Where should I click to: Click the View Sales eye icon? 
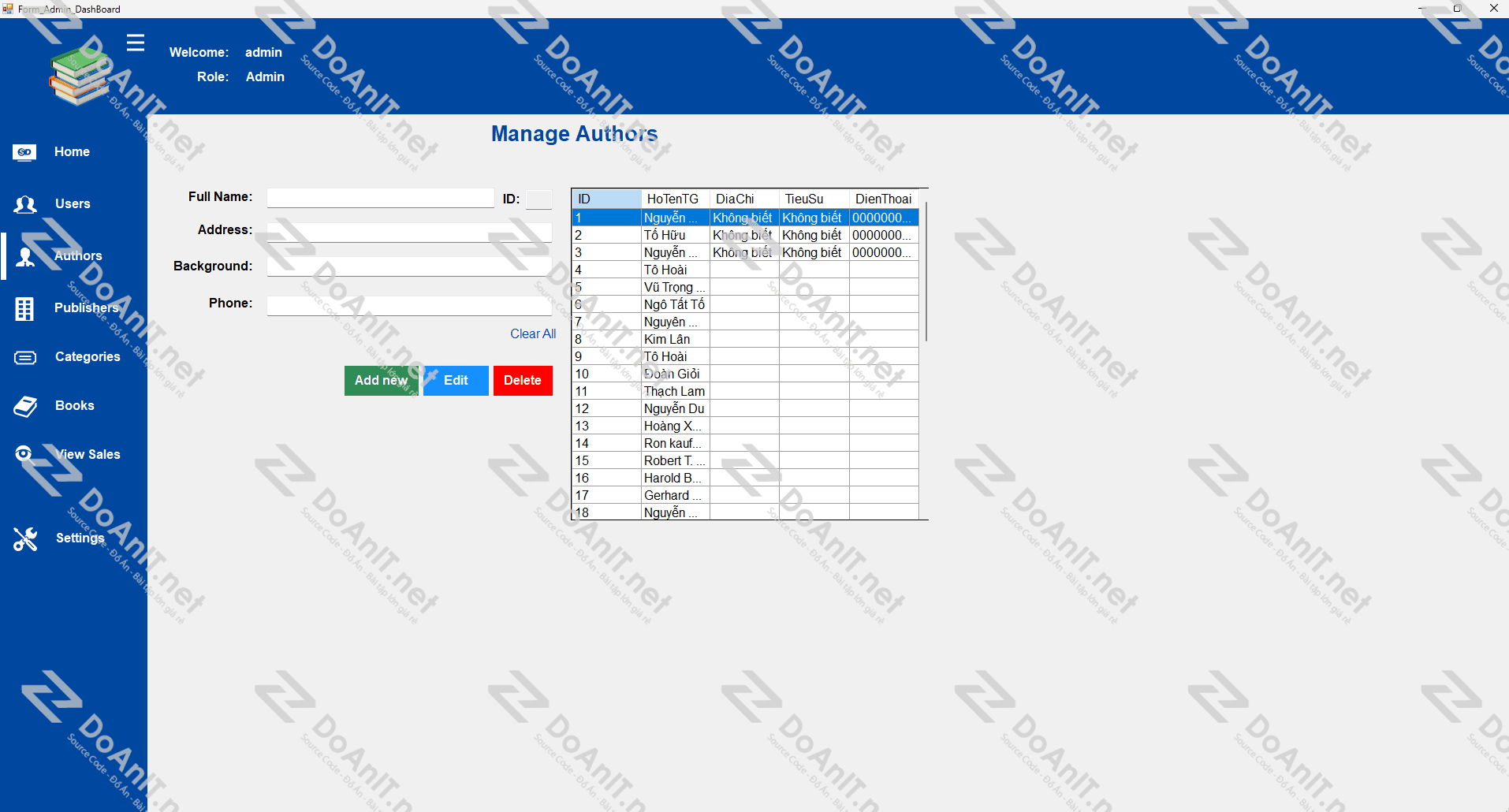tap(24, 453)
